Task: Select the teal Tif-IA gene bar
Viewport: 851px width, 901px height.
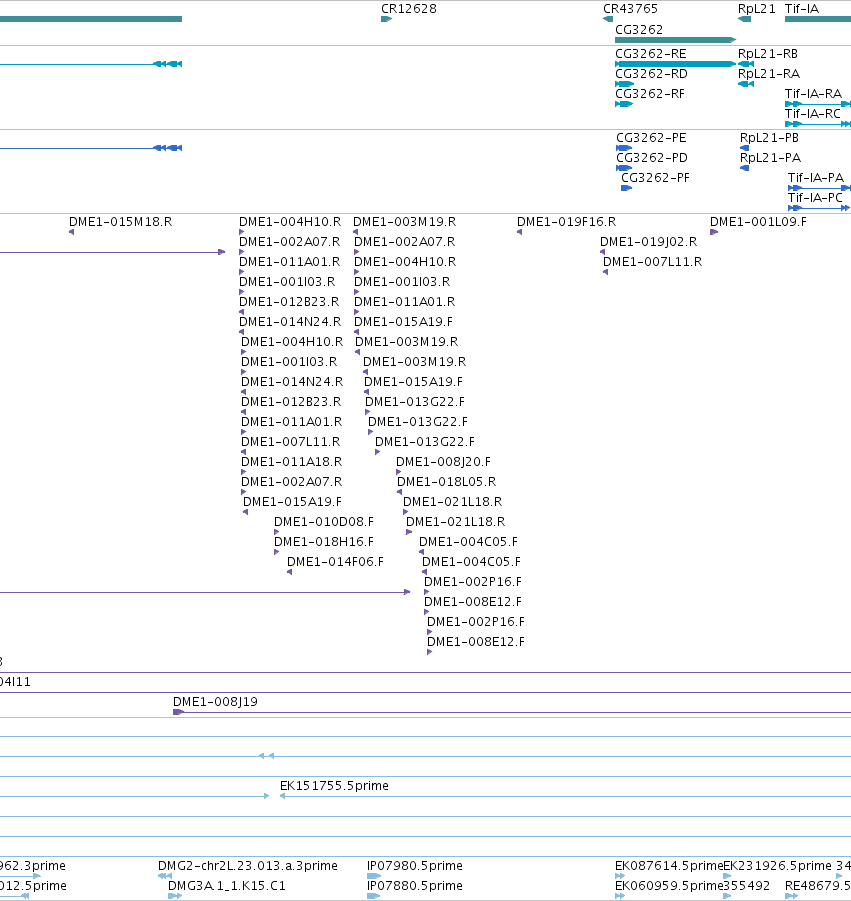Action: point(818,19)
